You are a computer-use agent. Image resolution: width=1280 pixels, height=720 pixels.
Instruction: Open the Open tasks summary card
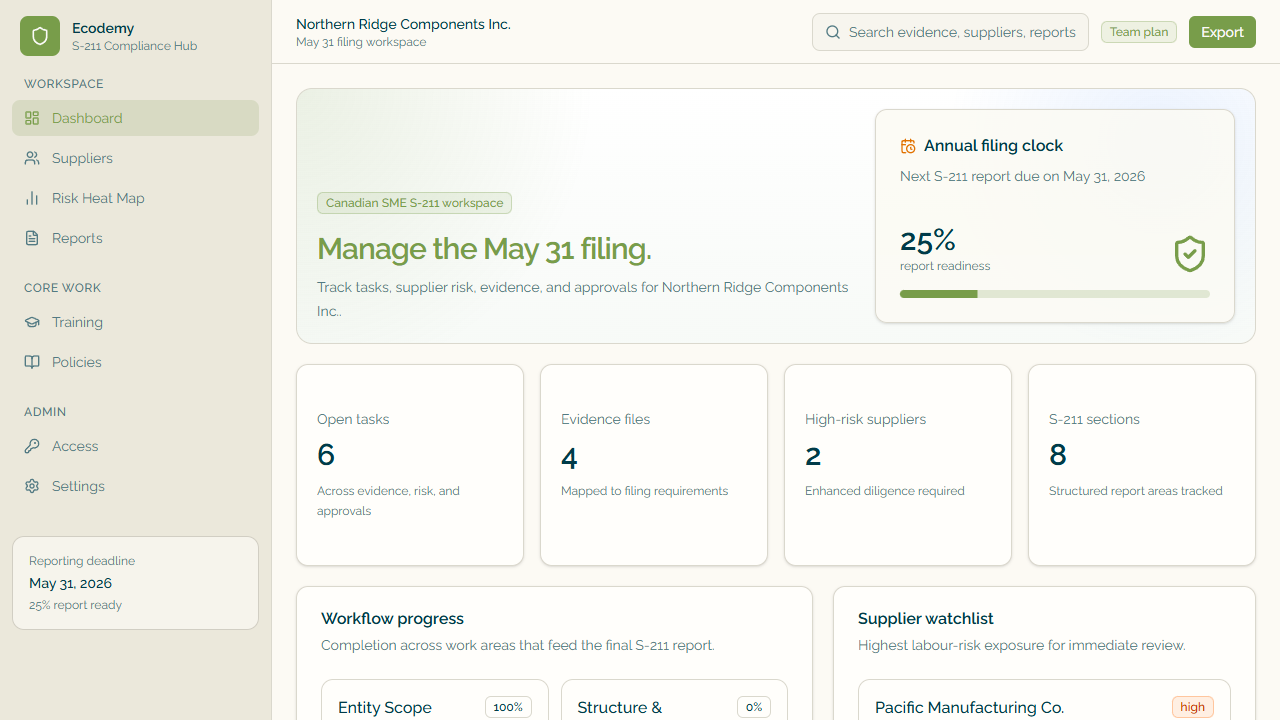[410, 465]
